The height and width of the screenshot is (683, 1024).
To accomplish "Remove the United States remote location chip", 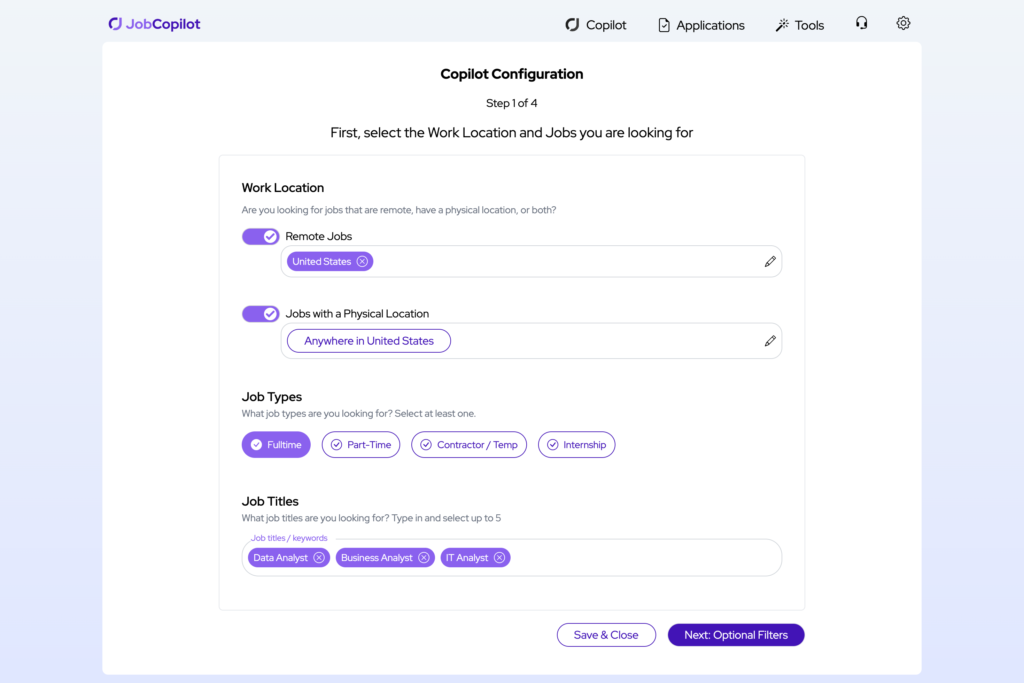I will (361, 261).
